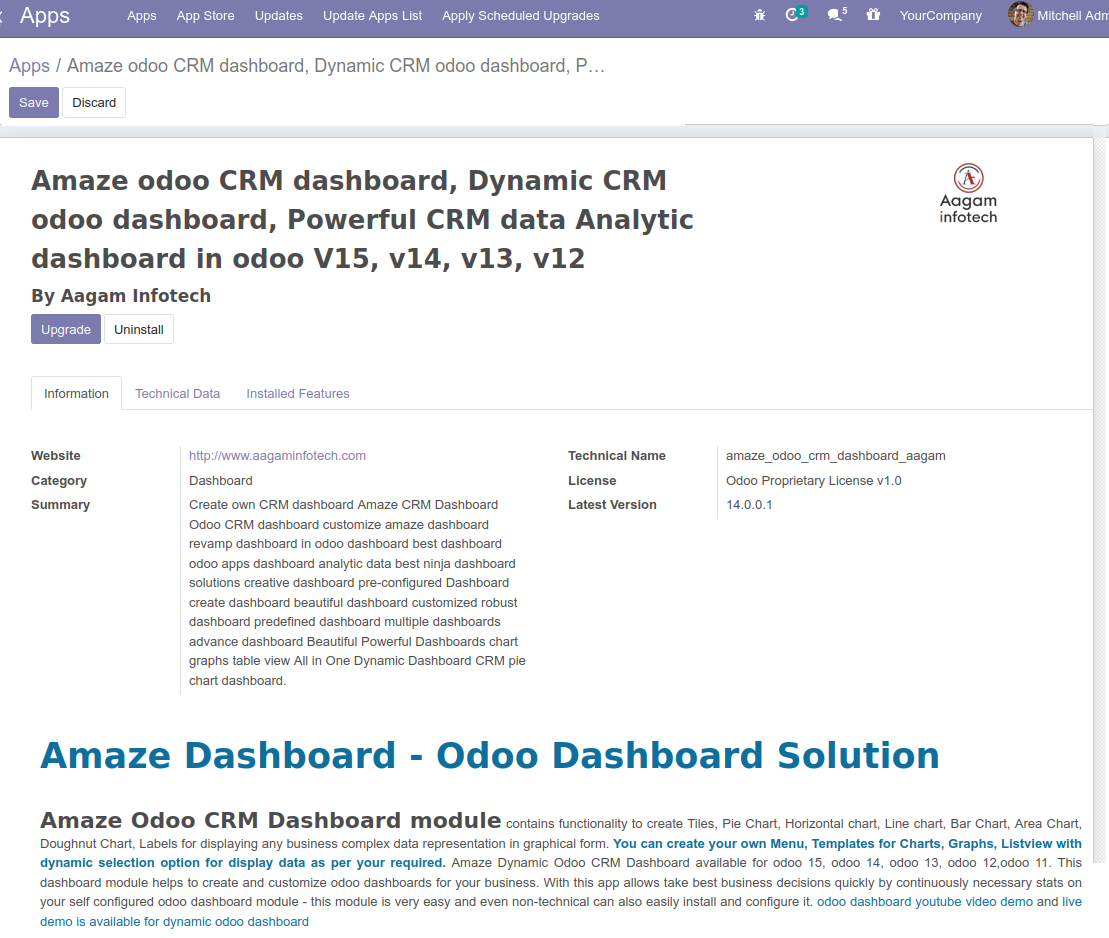Click the By Aagam Infotech author text
Image resolution: width=1109 pixels, height=938 pixels.
(121, 296)
